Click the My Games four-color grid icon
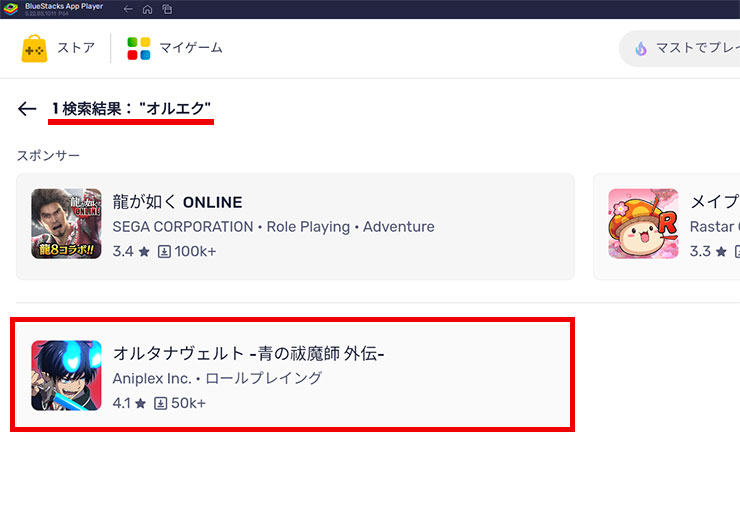 pos(139,48)
